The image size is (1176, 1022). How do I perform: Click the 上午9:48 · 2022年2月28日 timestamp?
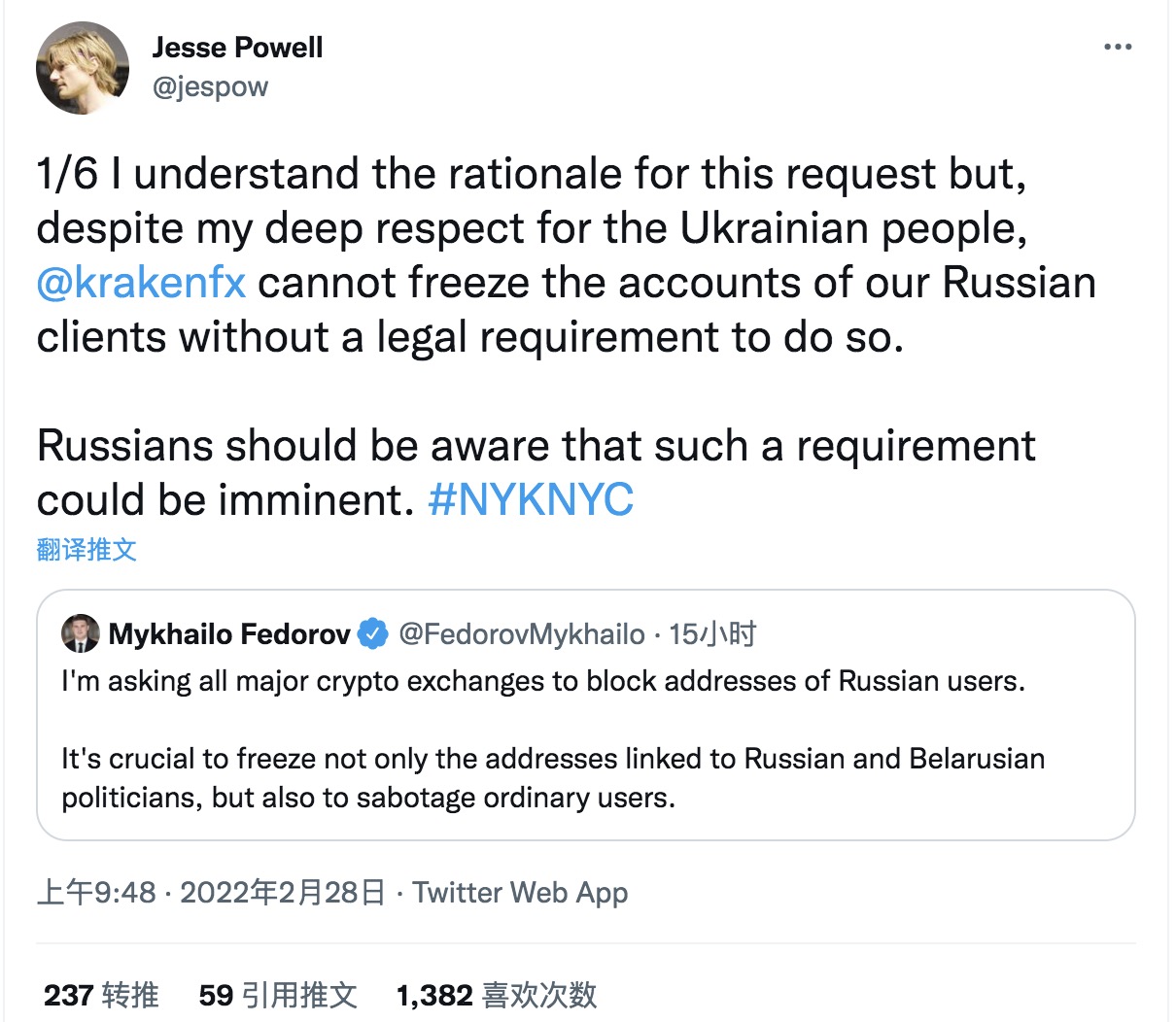tap(211, 892)
